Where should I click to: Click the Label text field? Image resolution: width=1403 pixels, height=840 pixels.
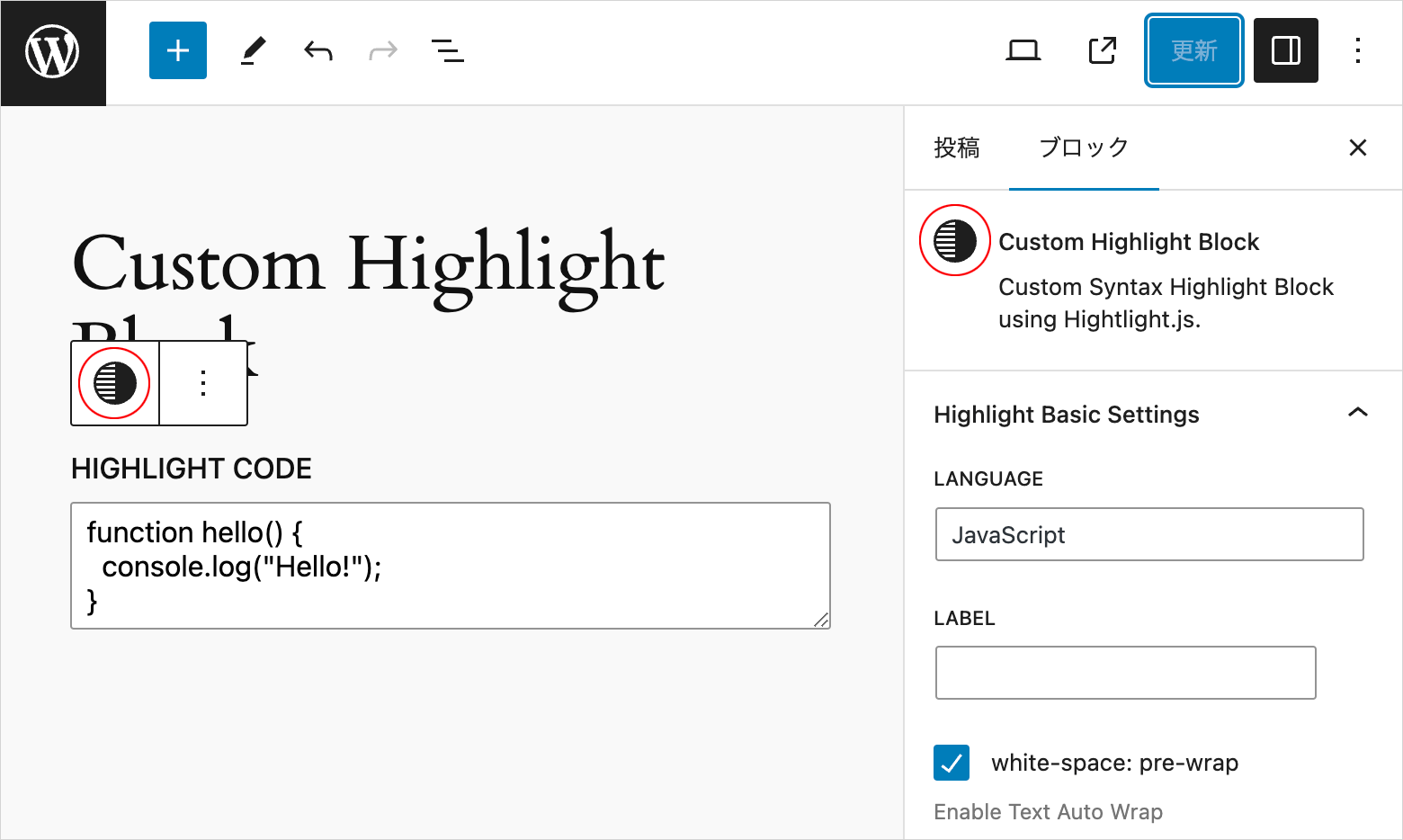pos(1125,673)
